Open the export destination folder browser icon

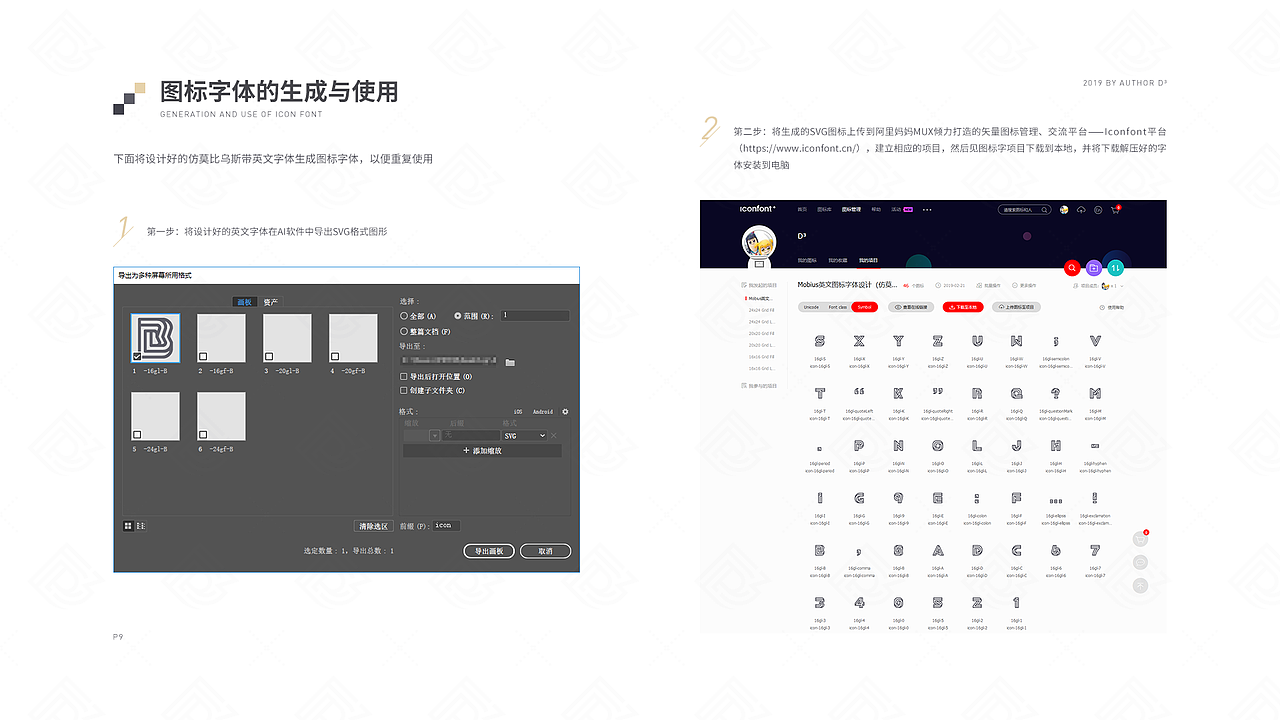pyautogui.click(x=511, y=363)
